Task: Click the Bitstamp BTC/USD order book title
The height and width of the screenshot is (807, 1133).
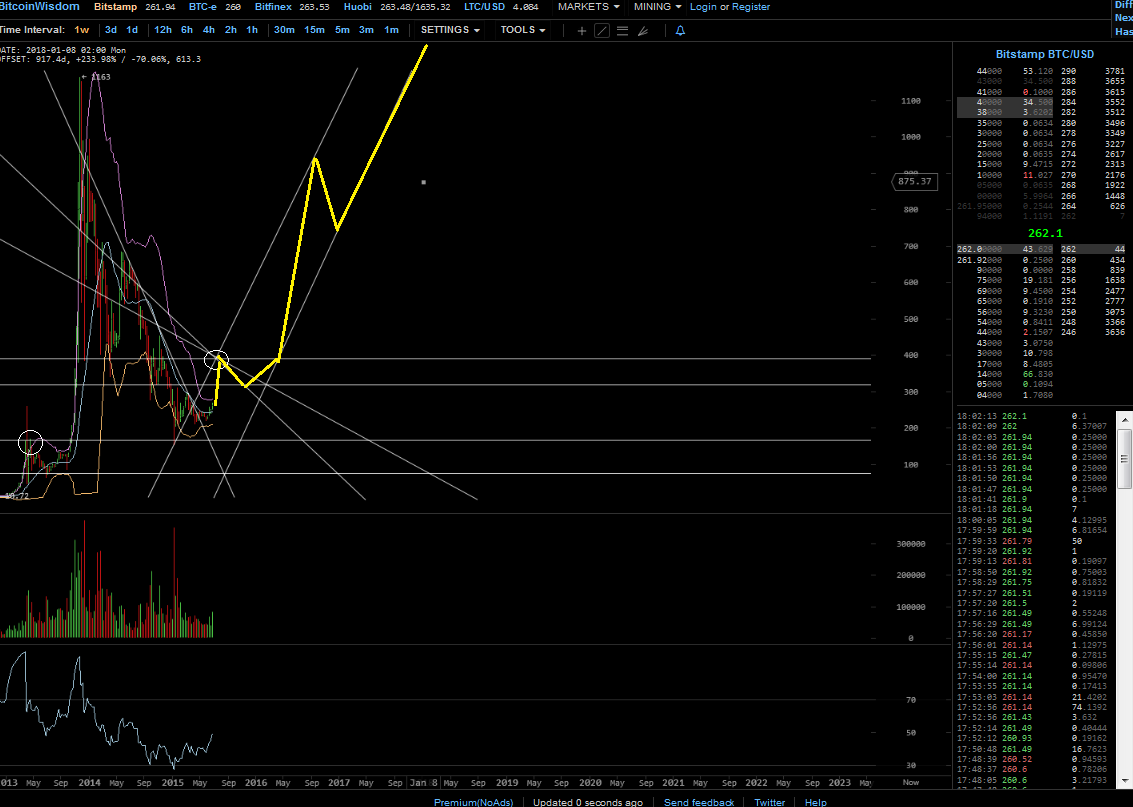Action: point(1044,54)
